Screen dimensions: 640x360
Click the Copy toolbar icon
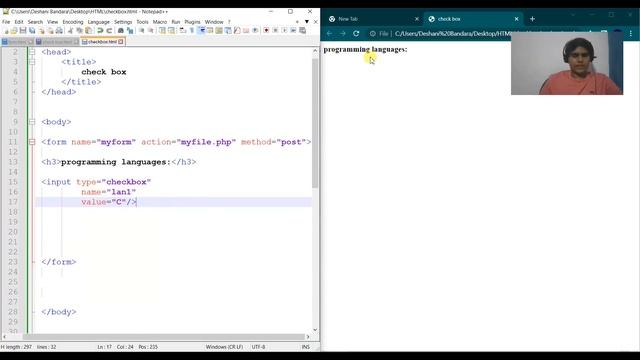[x=79, y=31]
